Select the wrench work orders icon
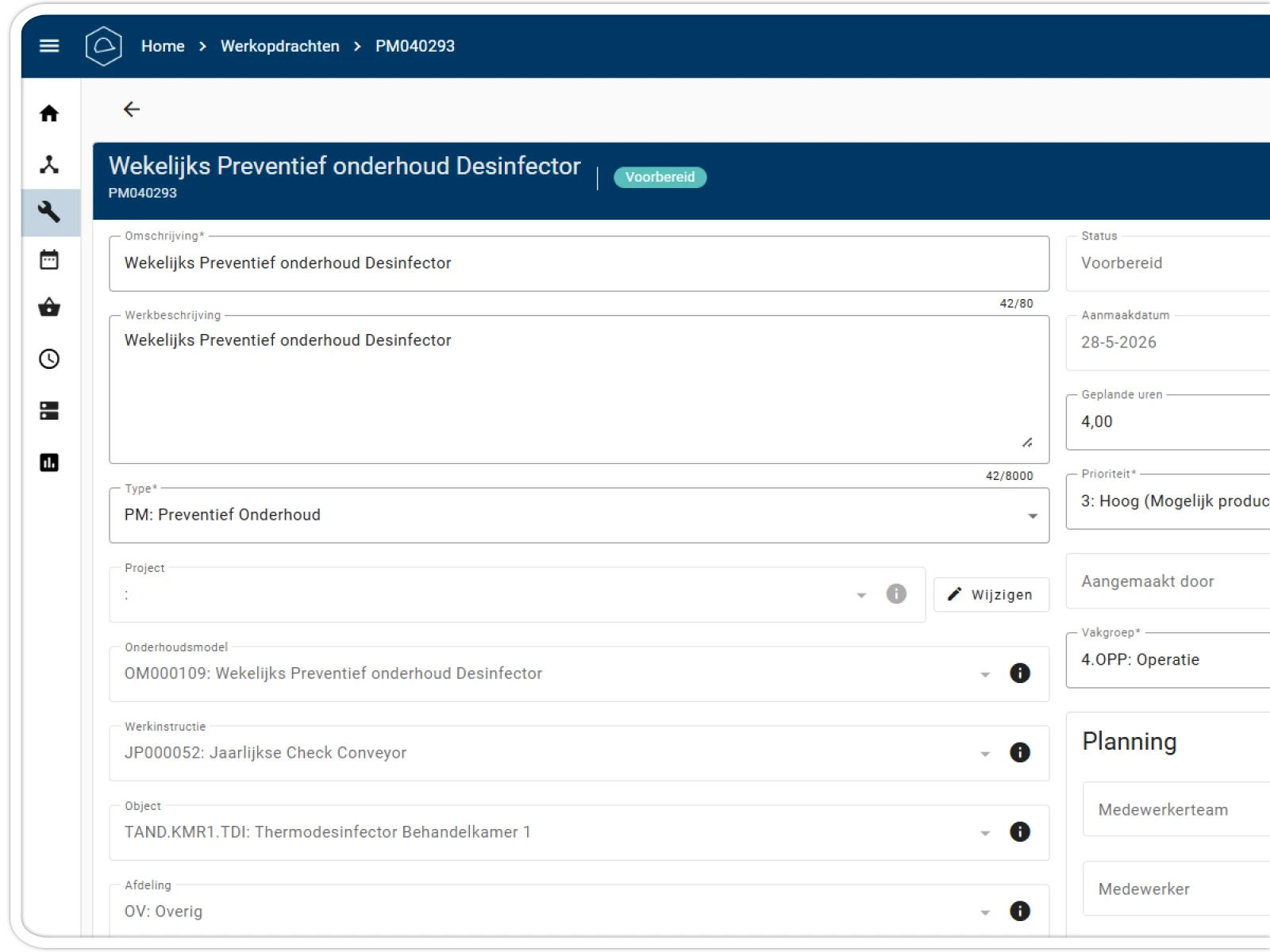 pyautogui.click(x=49, y=212)
